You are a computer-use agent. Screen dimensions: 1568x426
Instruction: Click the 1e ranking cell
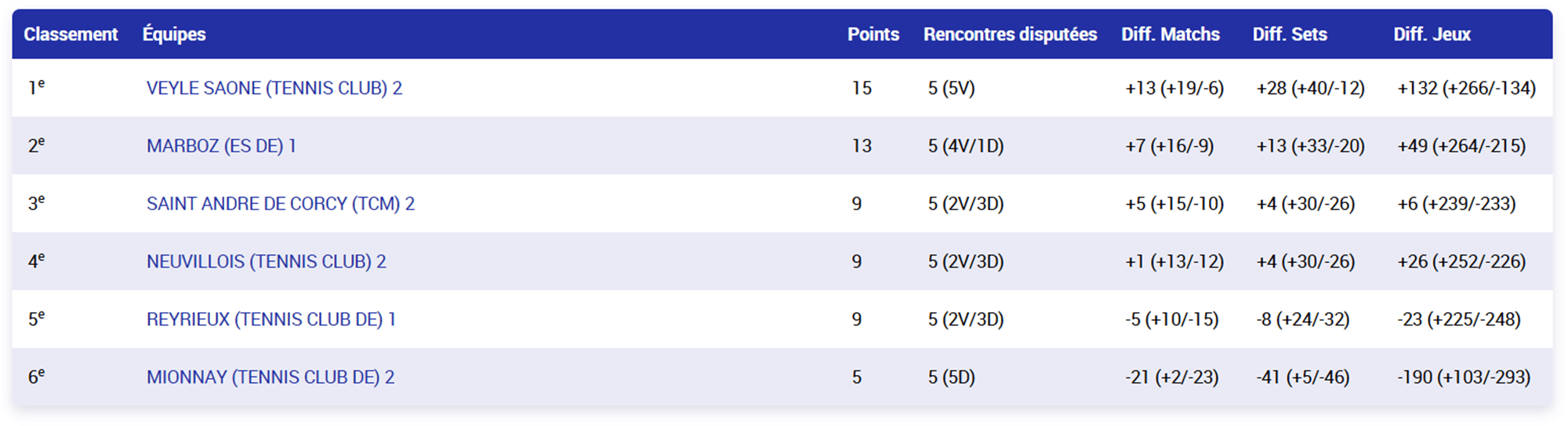click(x=36, y=88)
